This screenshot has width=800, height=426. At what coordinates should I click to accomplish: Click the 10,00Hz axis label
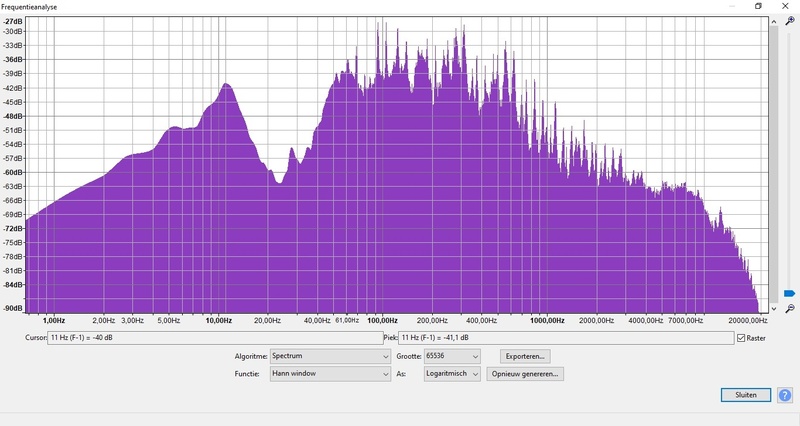(219, 320)
